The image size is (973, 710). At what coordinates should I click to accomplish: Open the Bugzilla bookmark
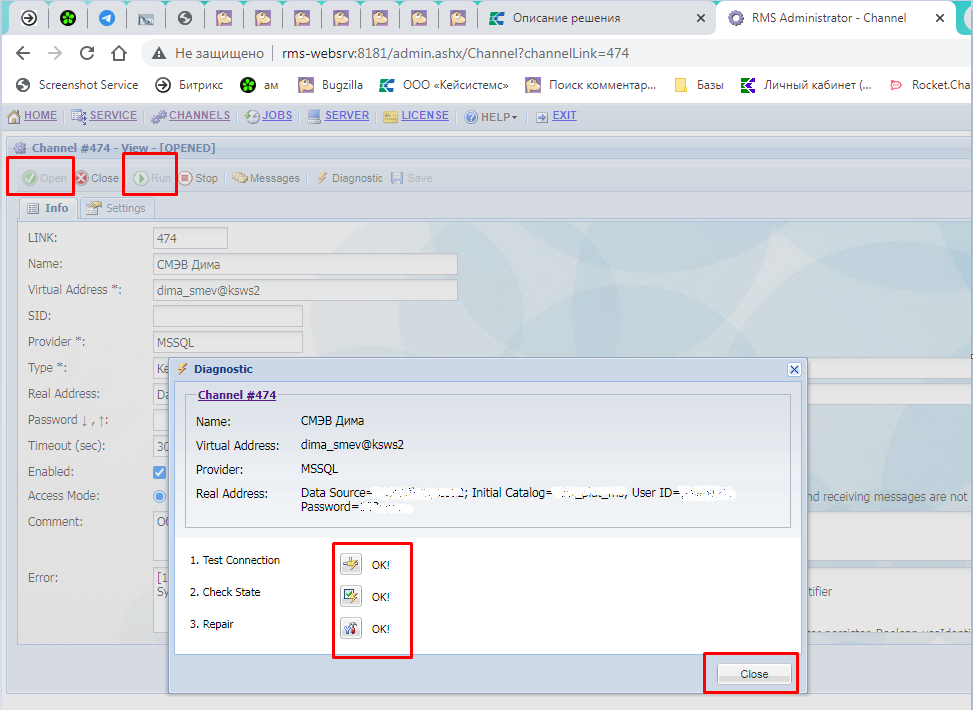tap(331, 85)
